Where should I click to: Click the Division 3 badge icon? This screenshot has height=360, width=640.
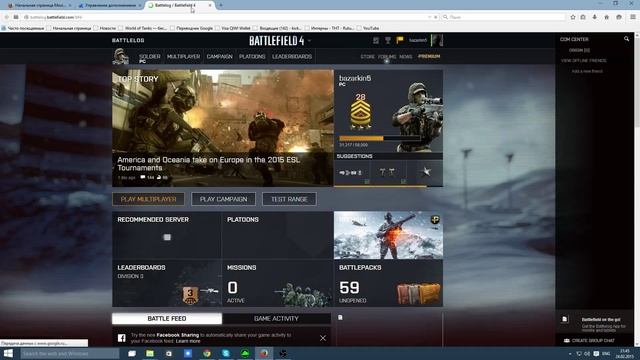[190, 296]
